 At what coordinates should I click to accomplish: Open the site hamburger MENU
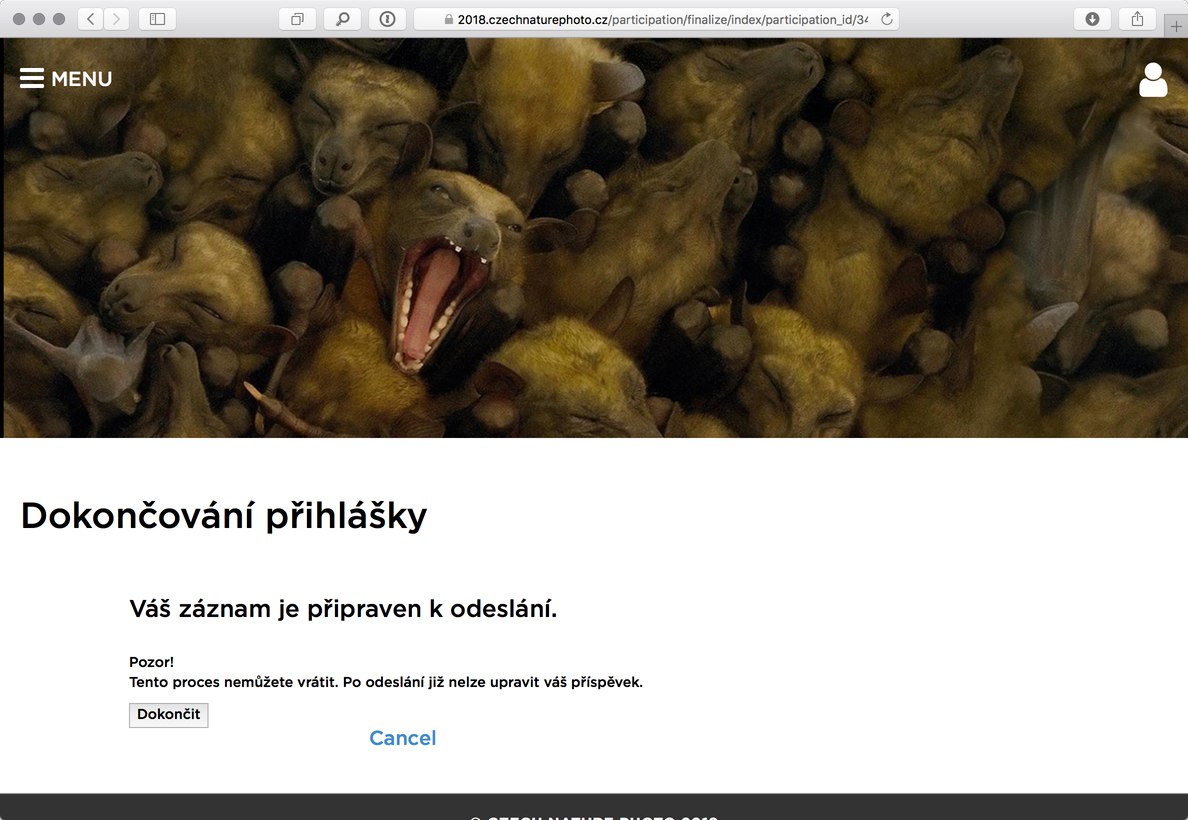tap(66, 79)
